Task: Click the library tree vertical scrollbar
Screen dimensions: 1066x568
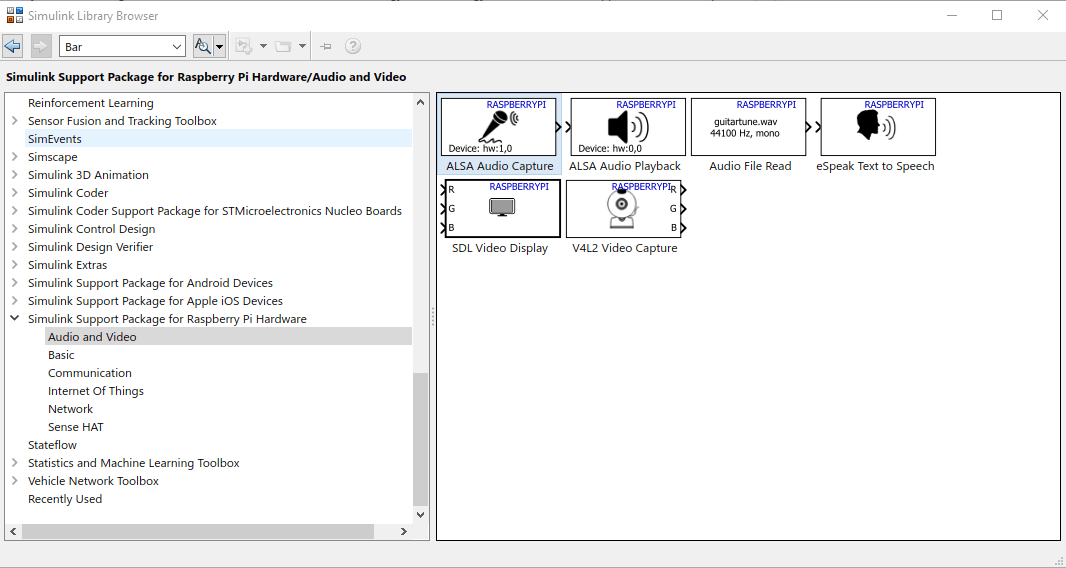Action: 420,438
